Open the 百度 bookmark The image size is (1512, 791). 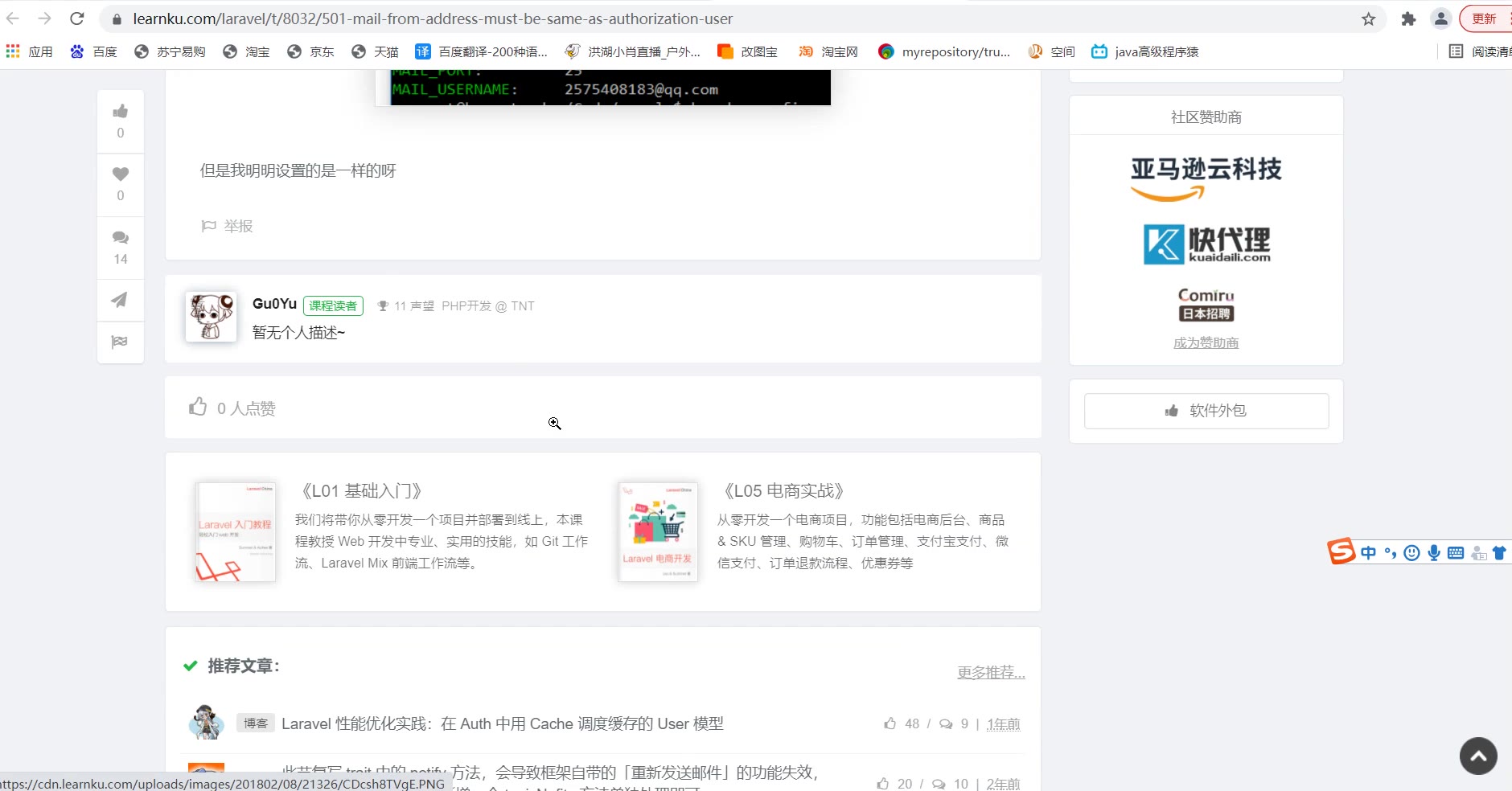94,51
